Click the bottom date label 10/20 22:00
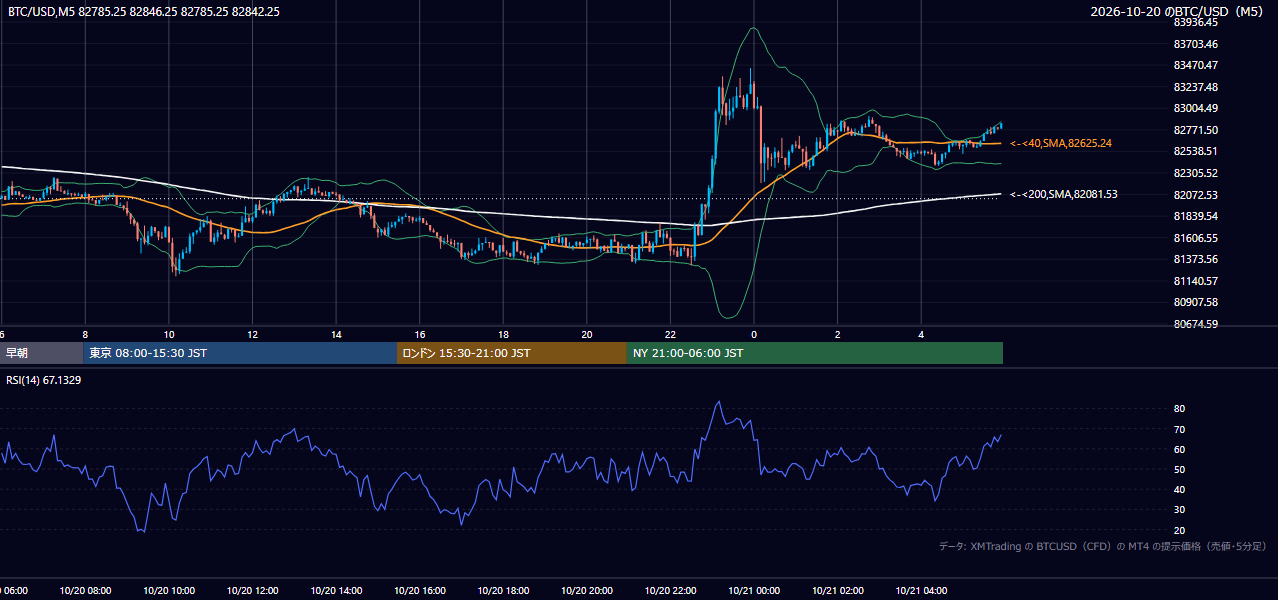Image resolution: width=1278 pixels, height=600 pixels. coord(671,591)
